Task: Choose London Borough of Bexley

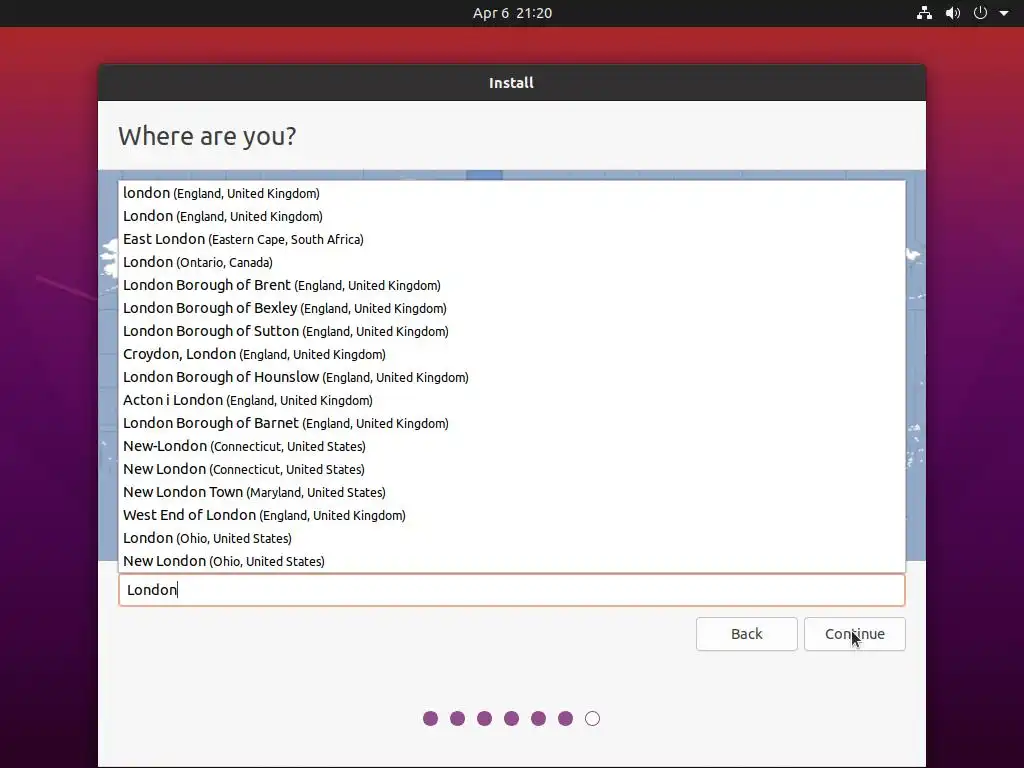Action: (512, 308)
